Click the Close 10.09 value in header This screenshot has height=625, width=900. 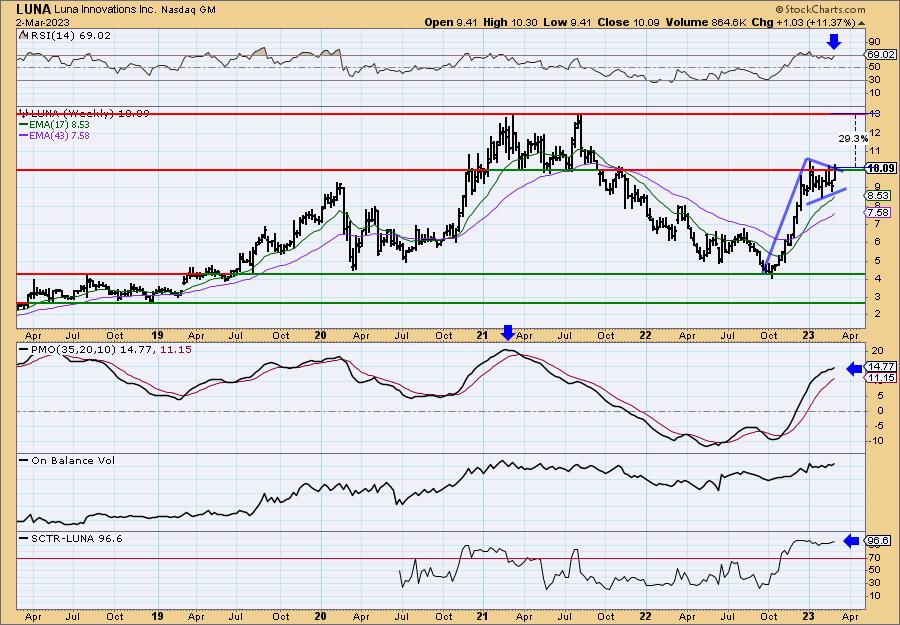pyautogui.click(x=629, y=22)
